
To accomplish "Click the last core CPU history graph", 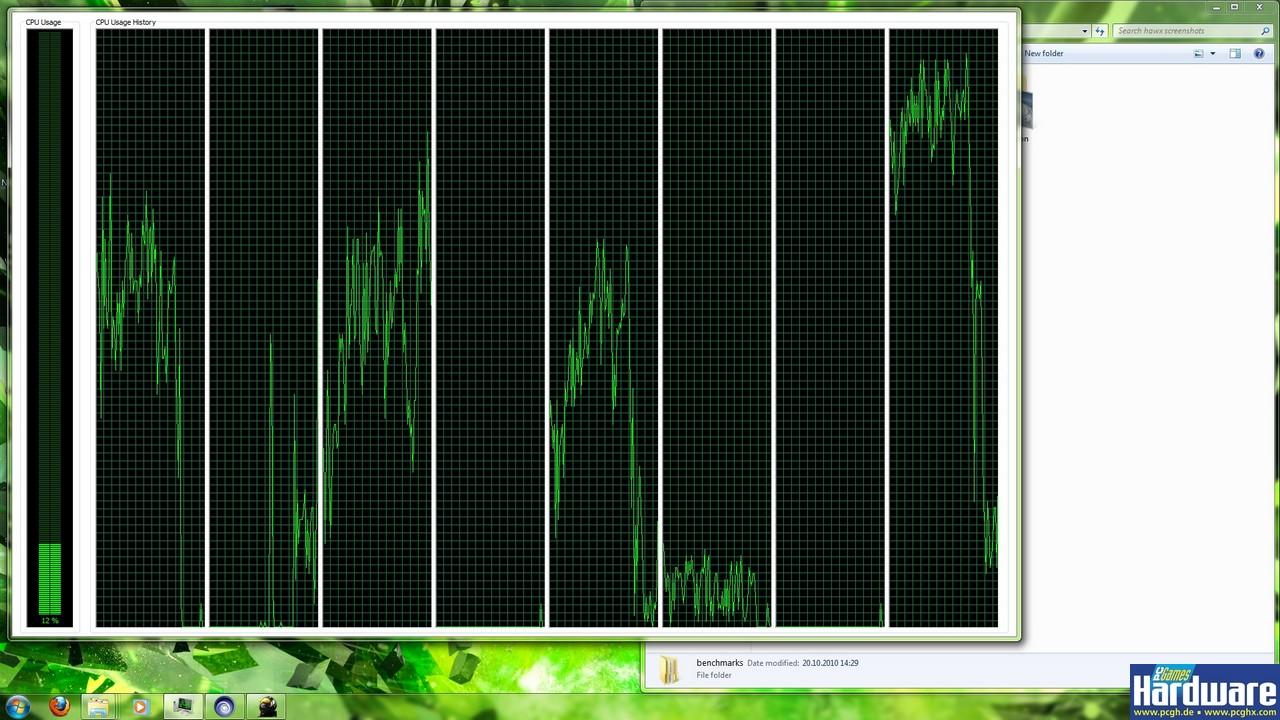I will [943, 328].
